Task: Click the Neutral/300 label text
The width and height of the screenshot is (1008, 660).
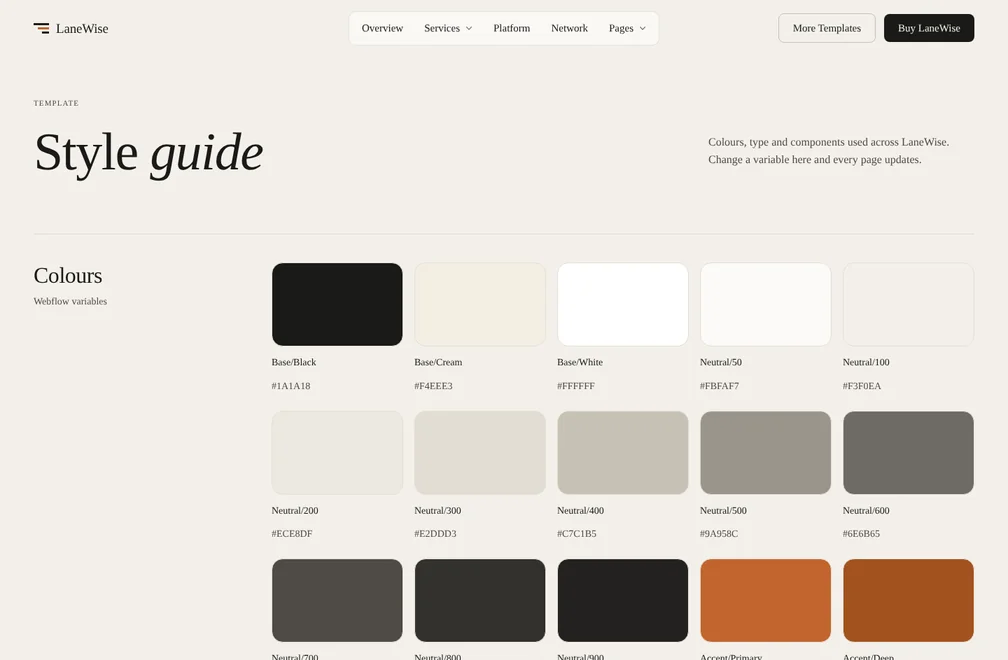Action: pos(438,510)
